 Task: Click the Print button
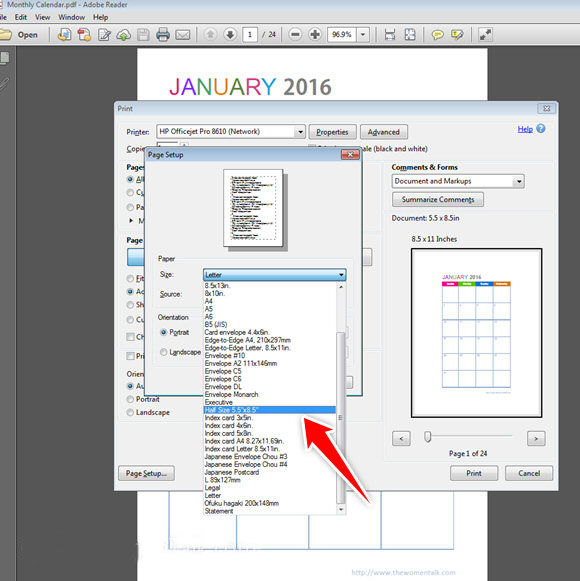474,473
